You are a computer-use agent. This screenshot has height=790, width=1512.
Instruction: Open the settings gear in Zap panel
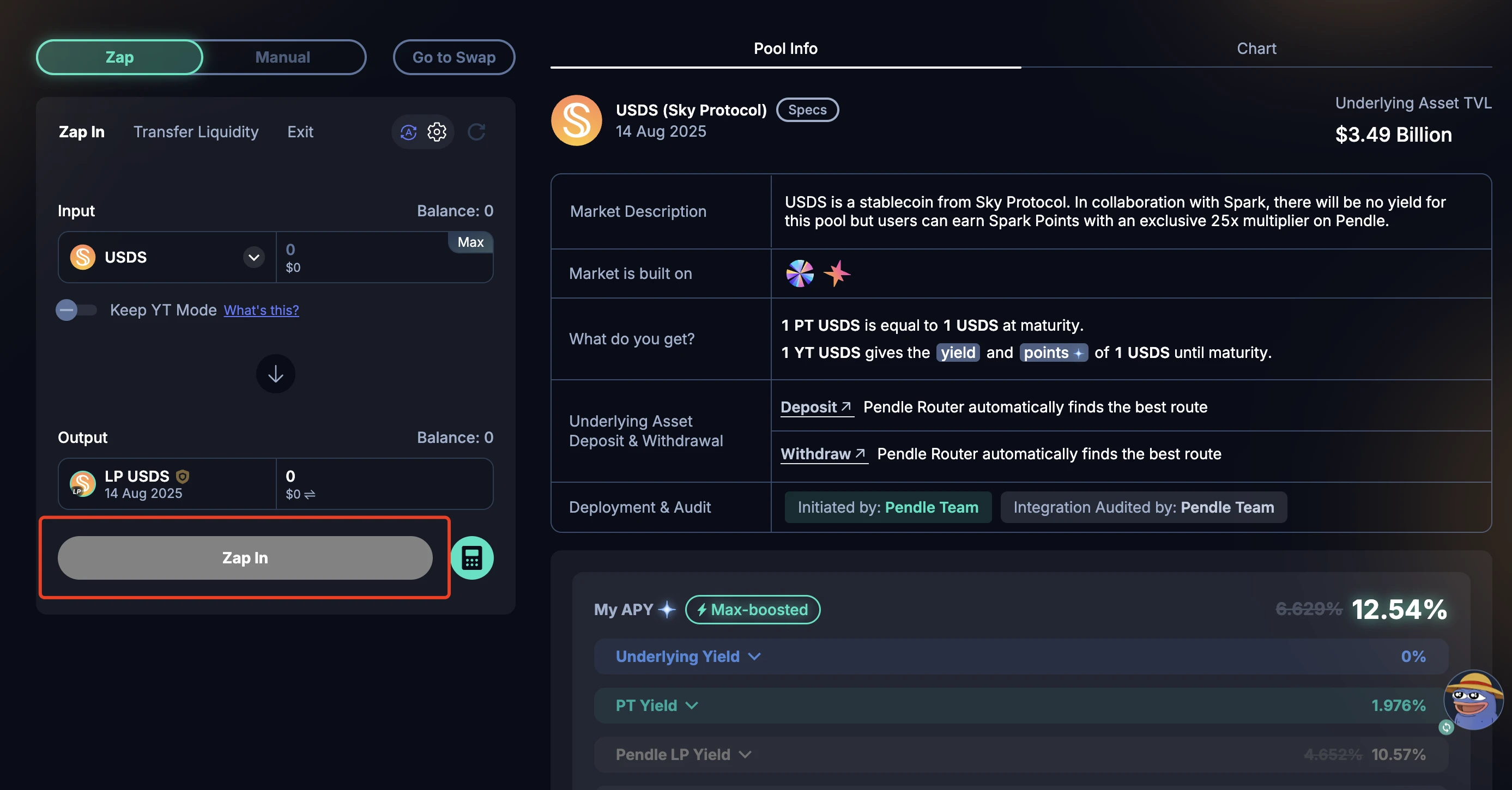pos(437,132)
